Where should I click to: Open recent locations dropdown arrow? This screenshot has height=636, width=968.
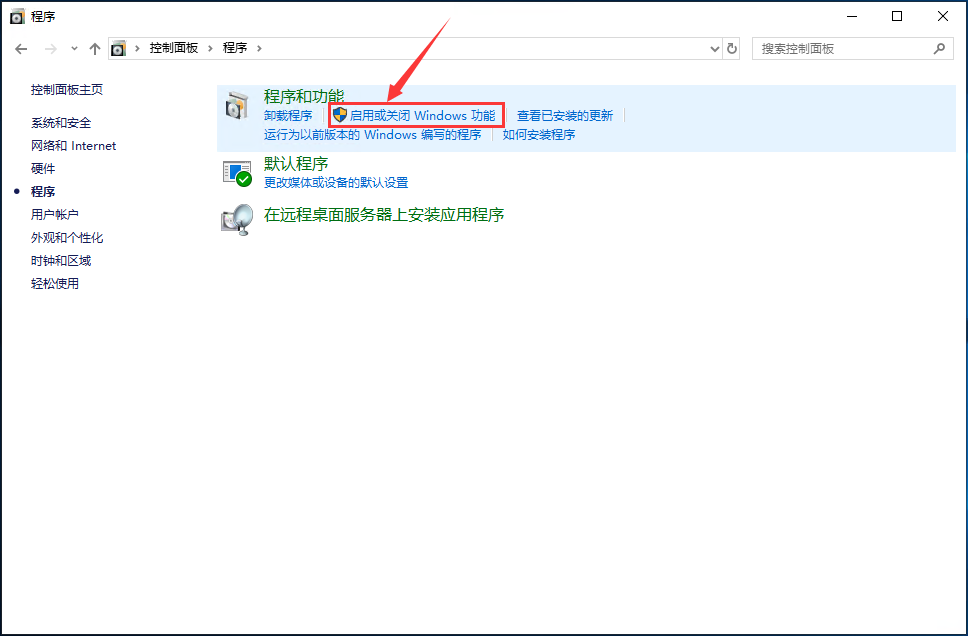pyautogui.click(x=74, y=48)
